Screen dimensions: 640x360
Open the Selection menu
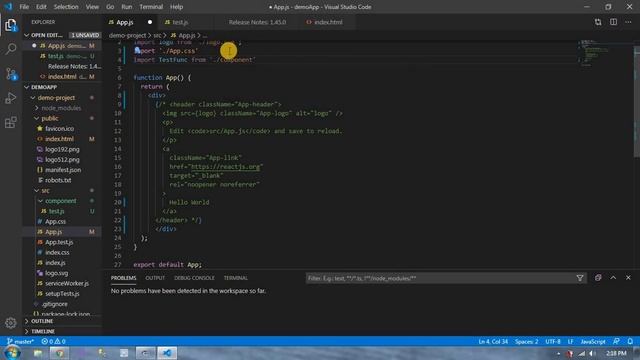pyautogui.click(x=66, y=7)
